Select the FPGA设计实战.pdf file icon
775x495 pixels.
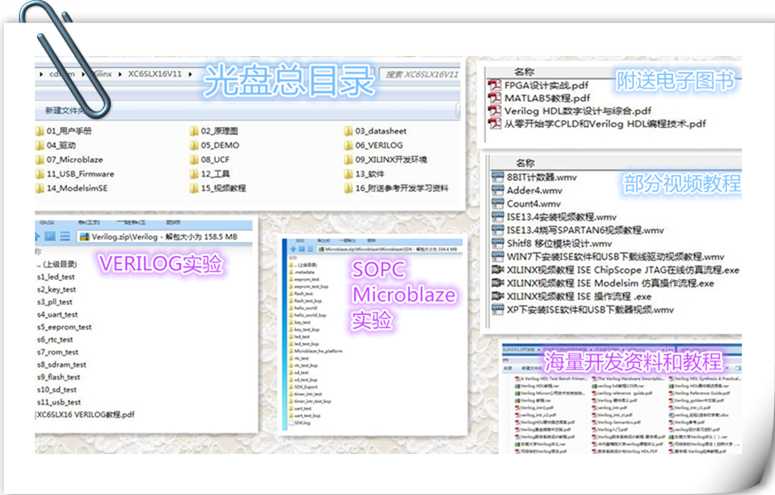495,85
